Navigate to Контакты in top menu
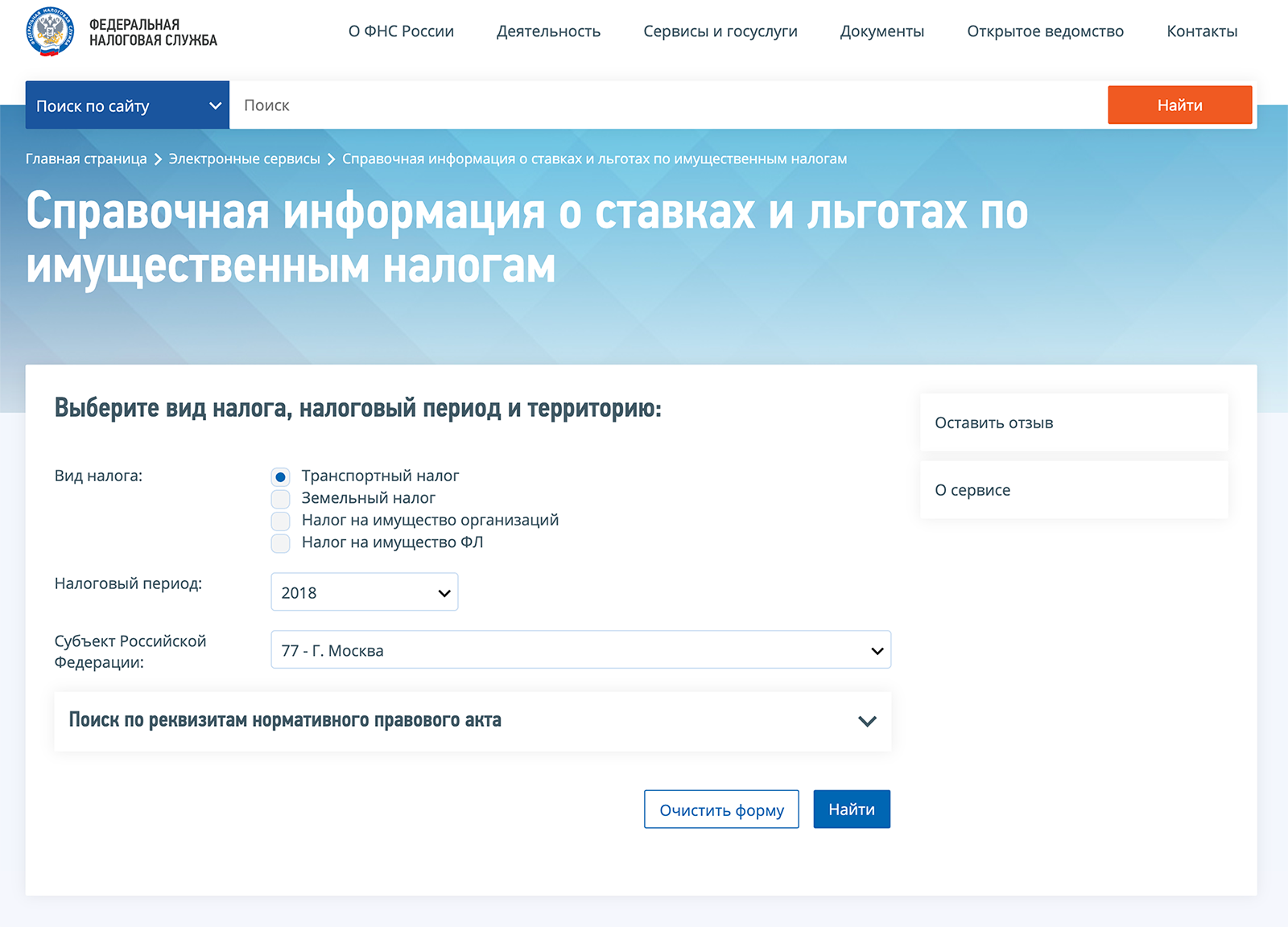Screen dimensions: 1288x927 click(1201, 31)
